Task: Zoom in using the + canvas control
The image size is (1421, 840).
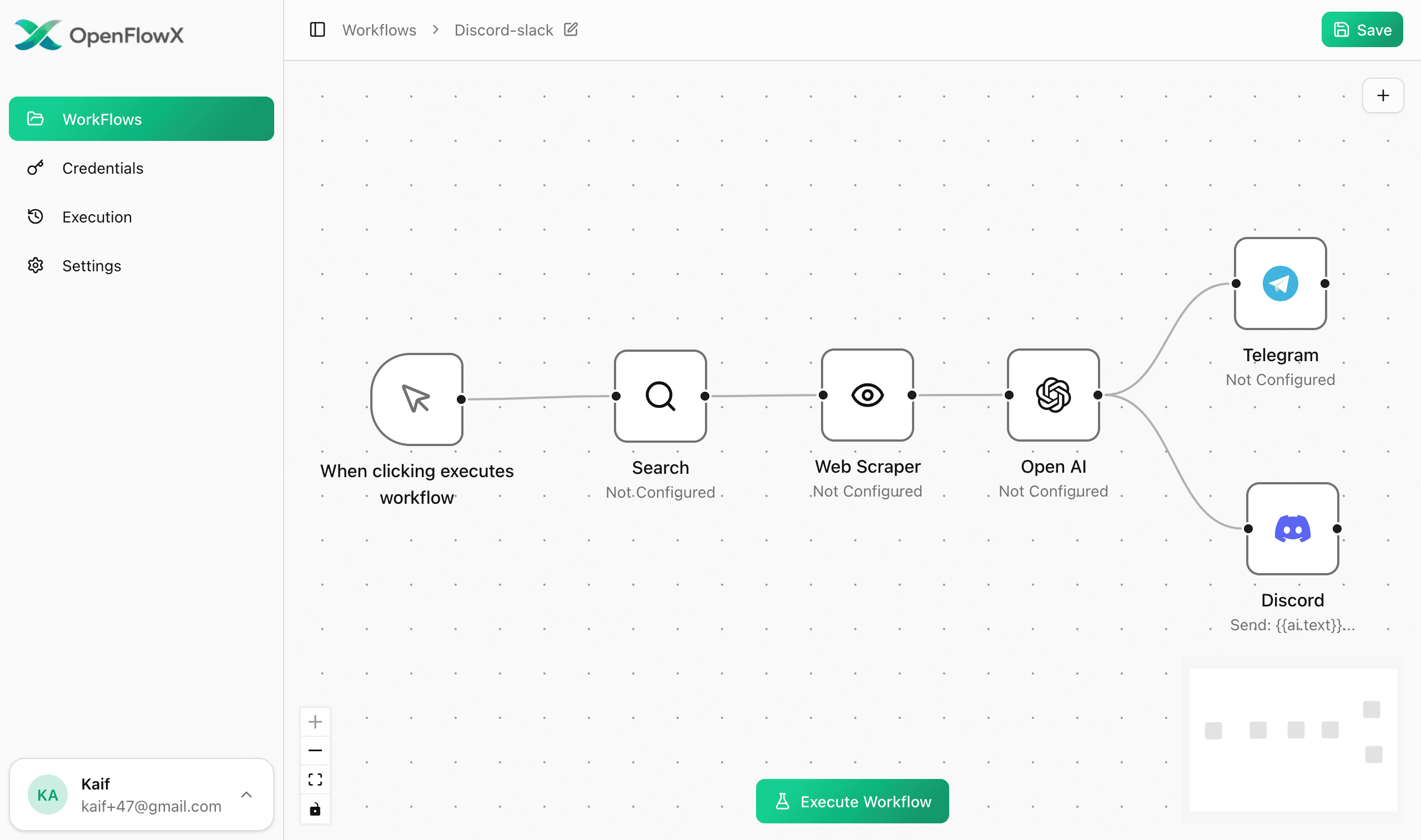Action: pyautogui.click(x=315, y=721)
